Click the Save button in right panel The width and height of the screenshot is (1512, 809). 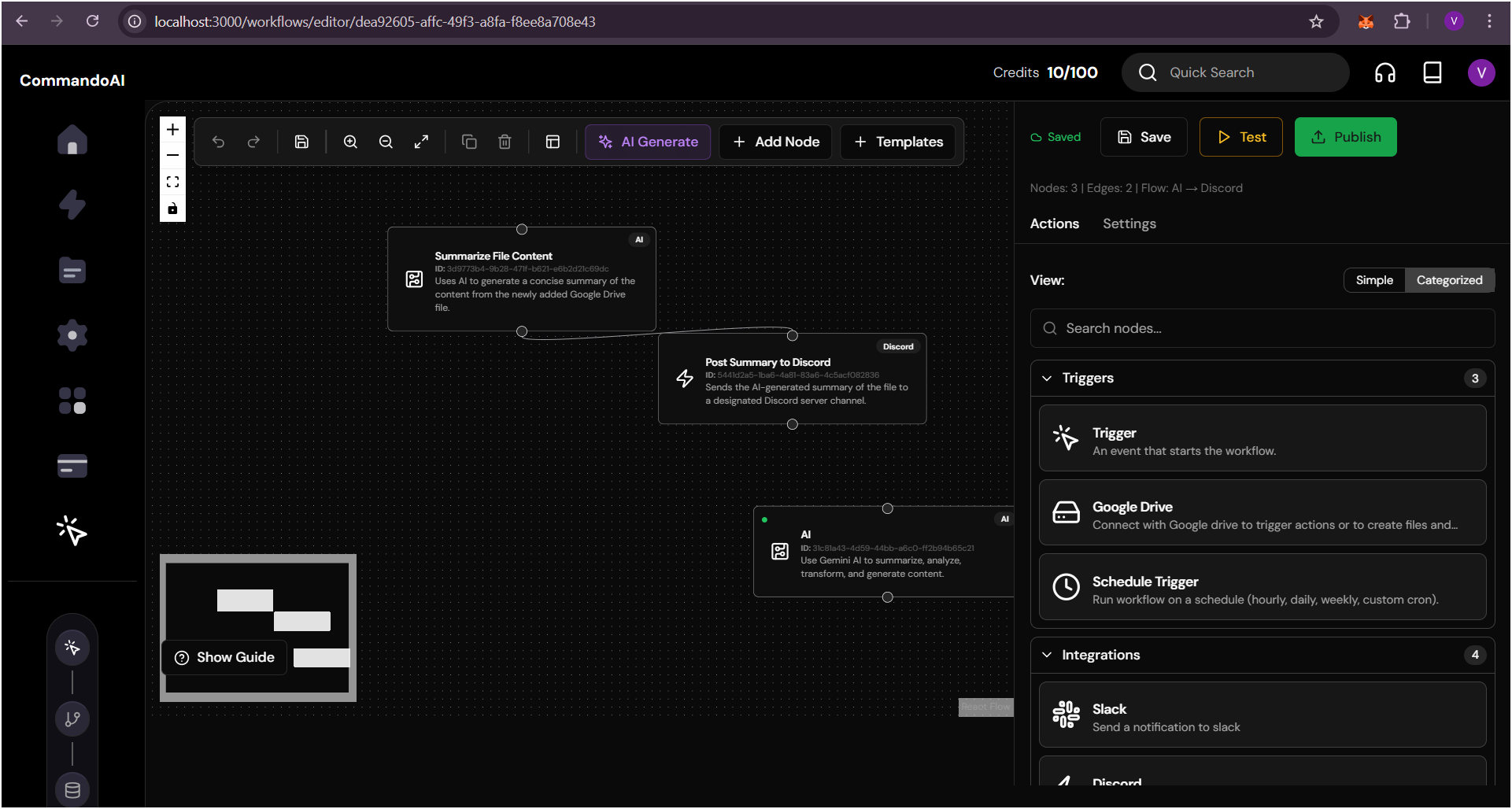pos(1144,137)
